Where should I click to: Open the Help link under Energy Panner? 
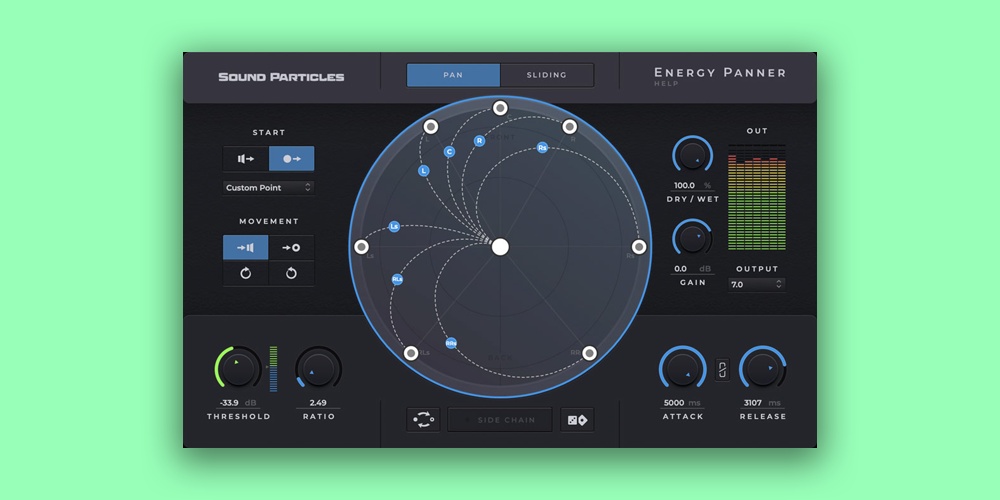[x=667, y=84]
